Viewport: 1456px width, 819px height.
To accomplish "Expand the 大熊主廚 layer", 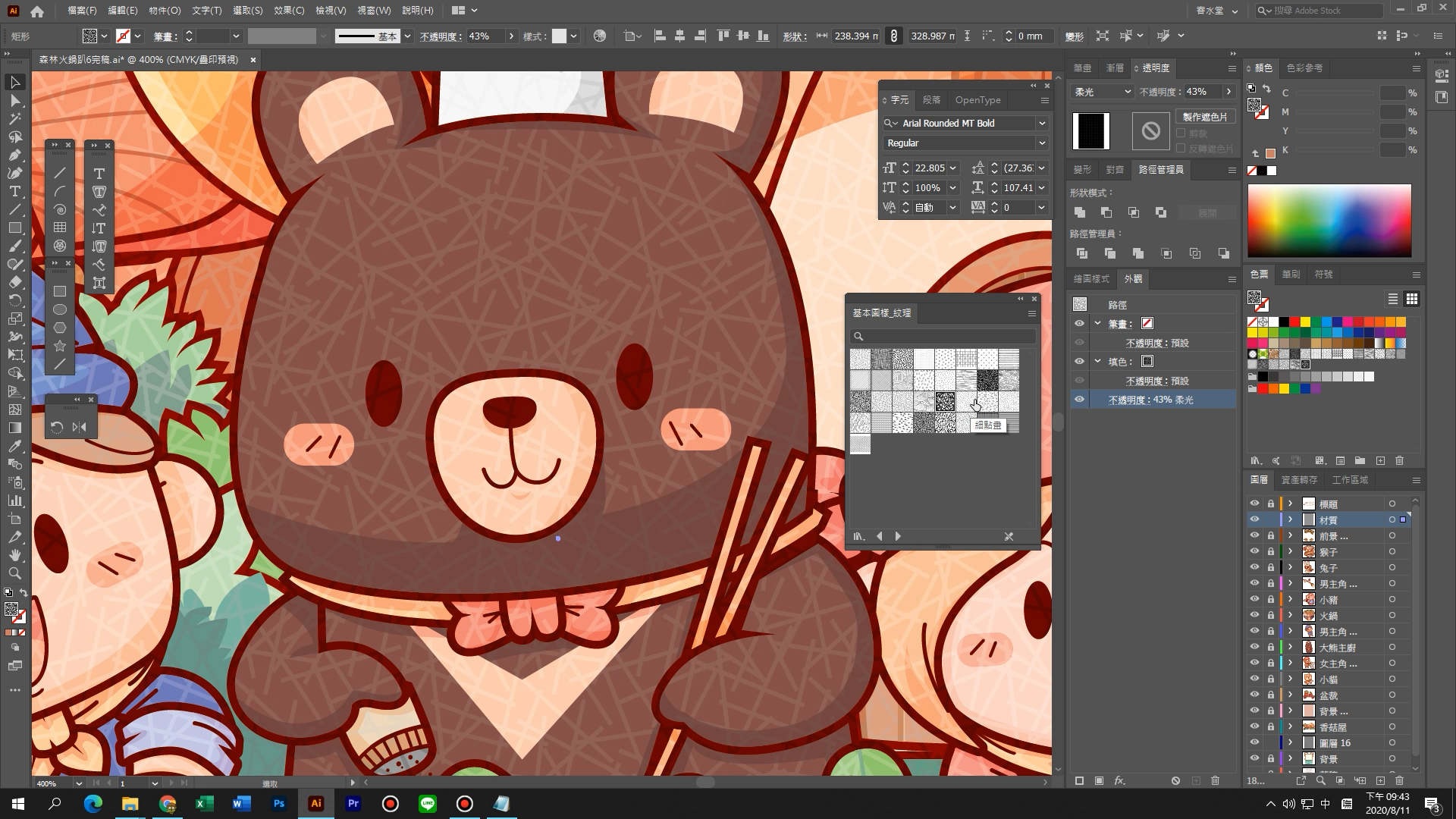I will point(1290,647).
